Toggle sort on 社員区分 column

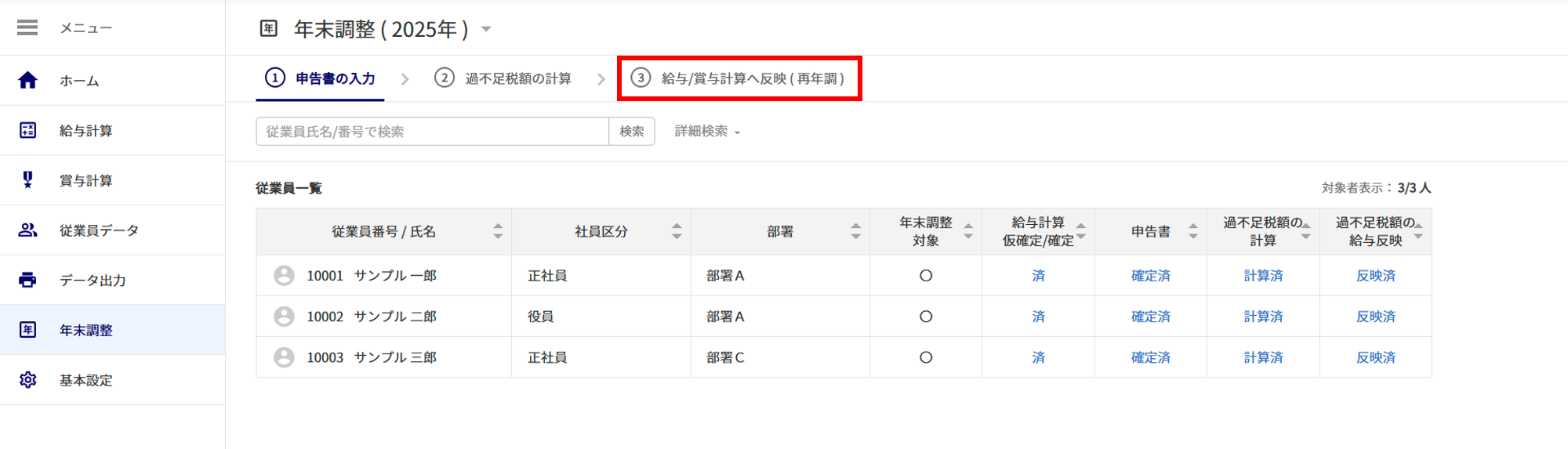tap(677, 231)
